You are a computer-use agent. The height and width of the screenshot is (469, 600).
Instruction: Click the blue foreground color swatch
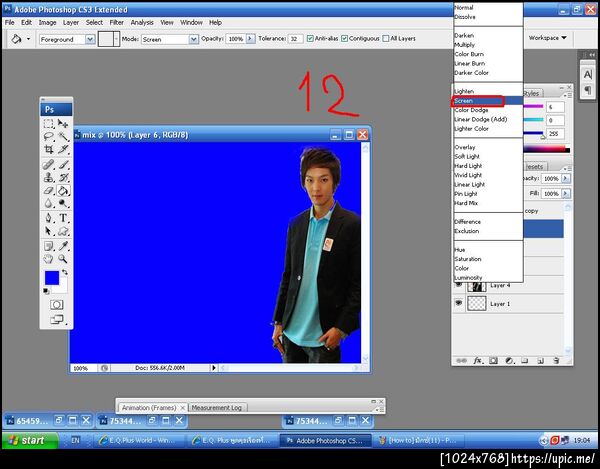[x=52, y=278]
